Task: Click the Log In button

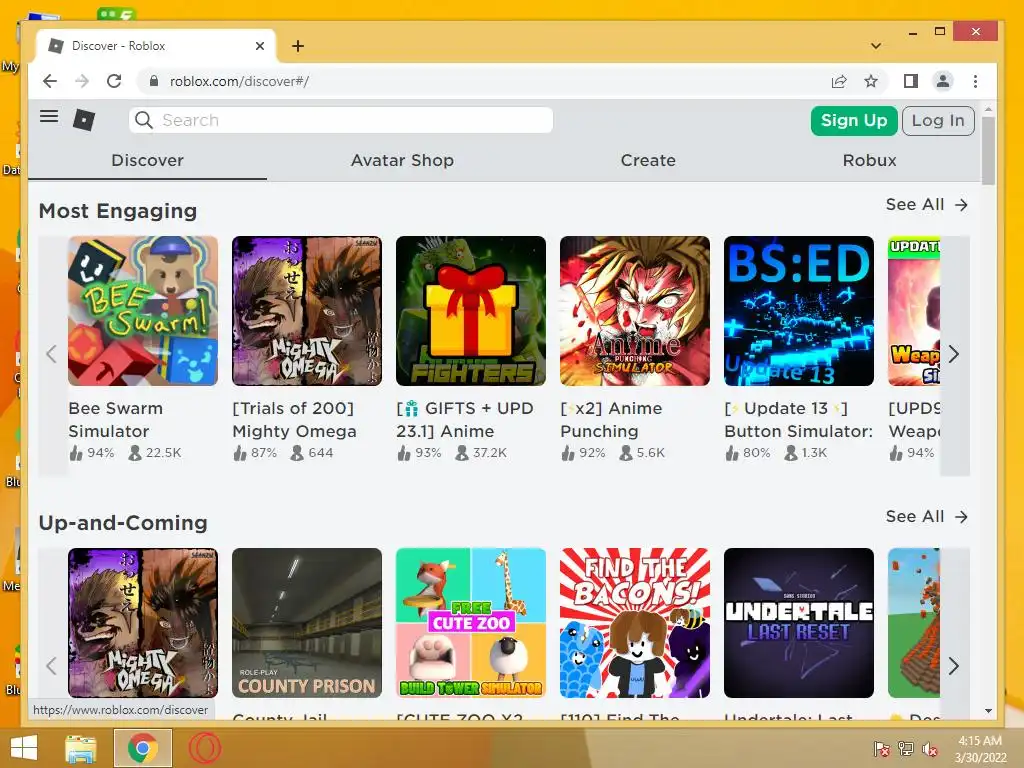Action: 938,121
